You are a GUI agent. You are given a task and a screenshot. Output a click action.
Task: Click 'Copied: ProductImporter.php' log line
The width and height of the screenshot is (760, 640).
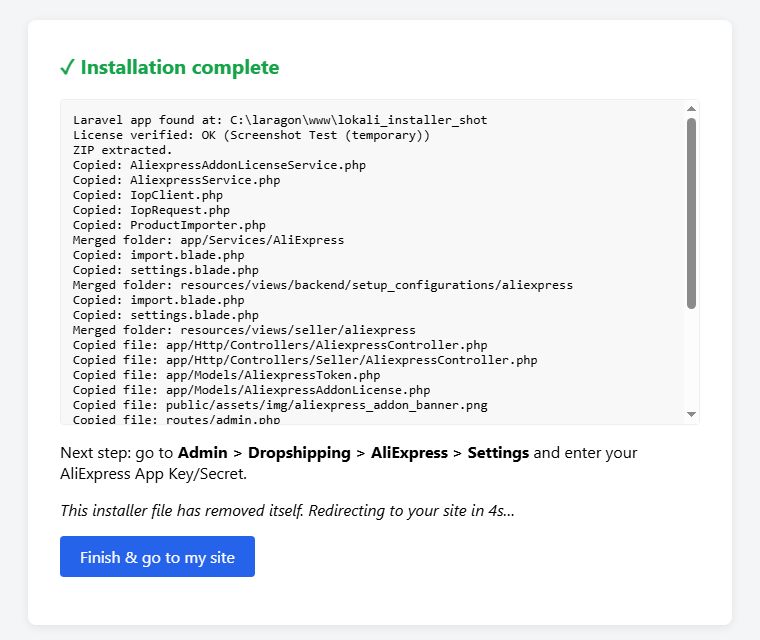coord(169,225)
